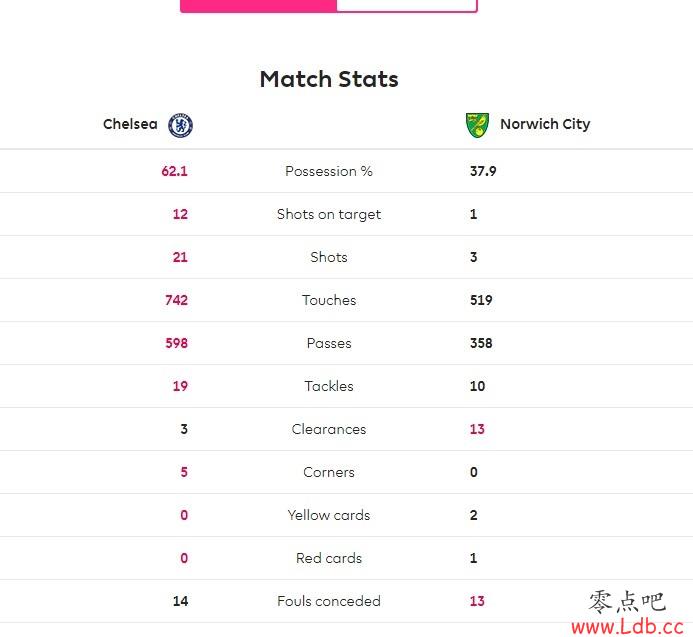
Task: Click the Chelsea club crest icon
Action: 180,126
